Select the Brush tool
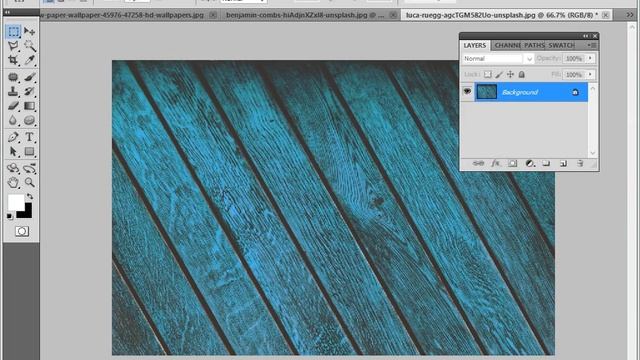The width and height of the screenshot is (640, 360). point(29,77)
